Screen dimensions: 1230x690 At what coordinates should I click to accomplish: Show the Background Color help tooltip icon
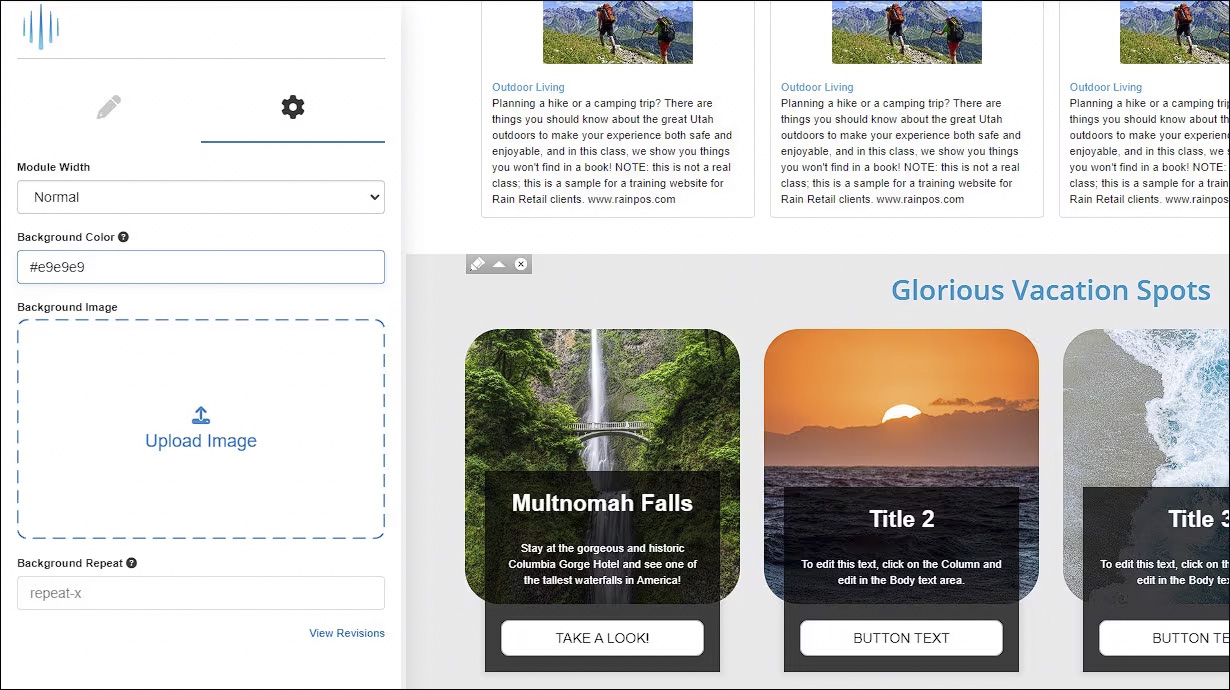124,237
